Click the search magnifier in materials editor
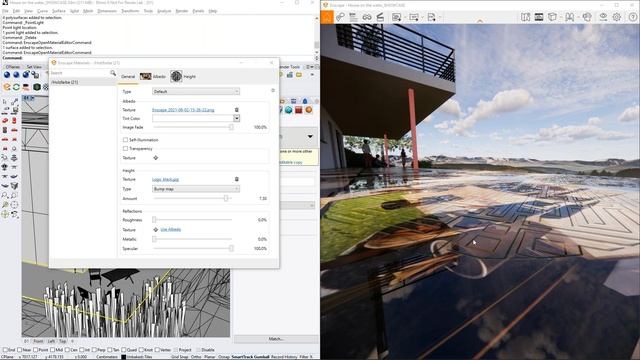The image size is (640, 360). point(113,73)
